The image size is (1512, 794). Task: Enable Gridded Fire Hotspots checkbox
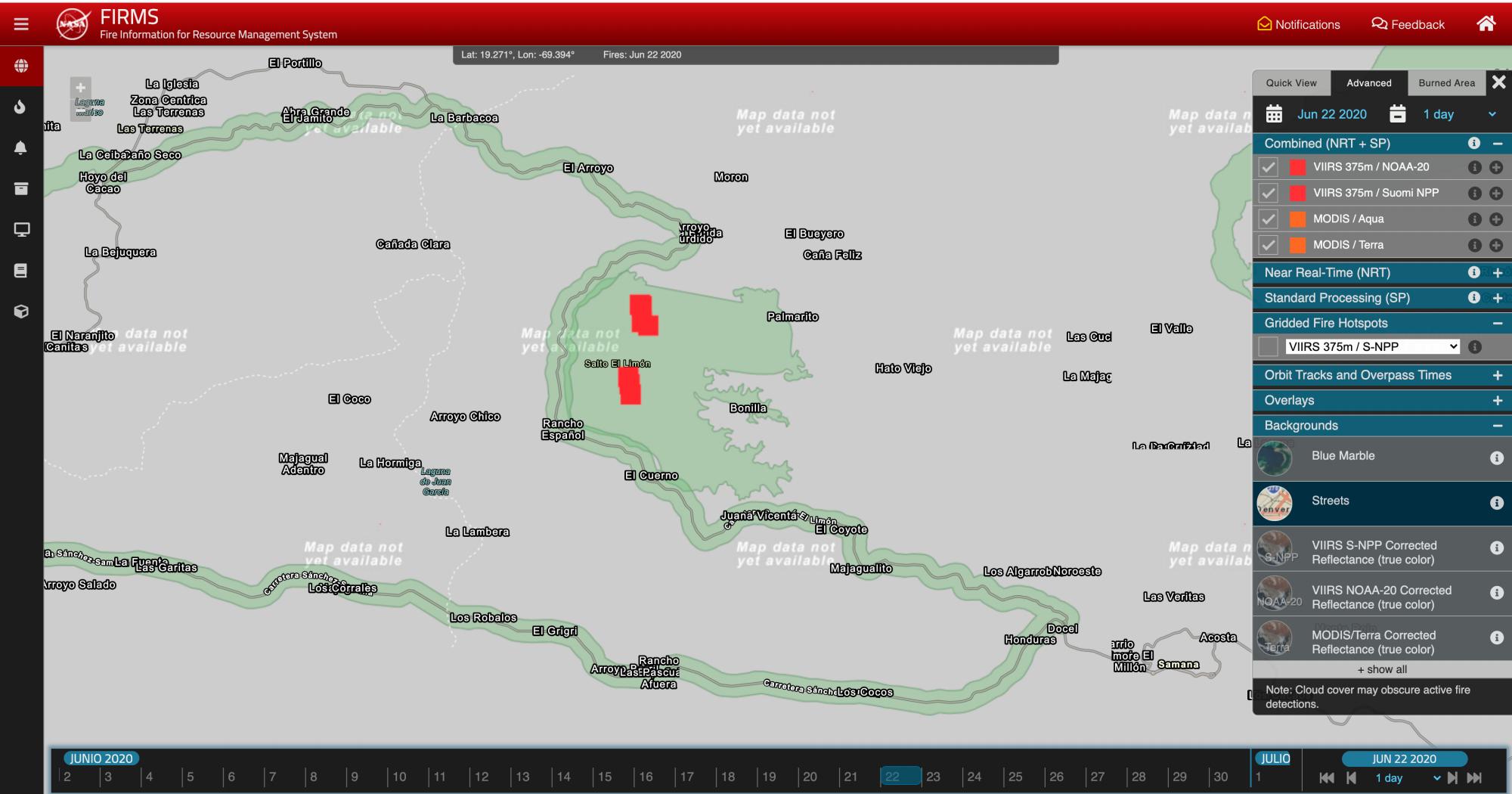pyautogui.click(x=1269, y=347)
